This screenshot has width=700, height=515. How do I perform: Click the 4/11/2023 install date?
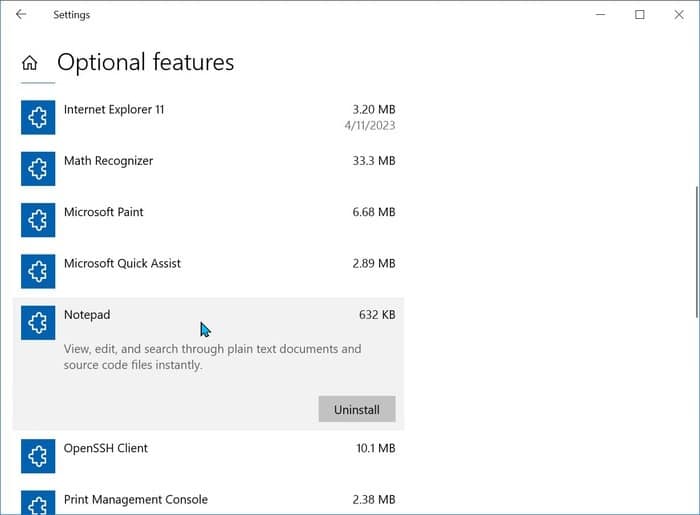(x=370, y=125)
